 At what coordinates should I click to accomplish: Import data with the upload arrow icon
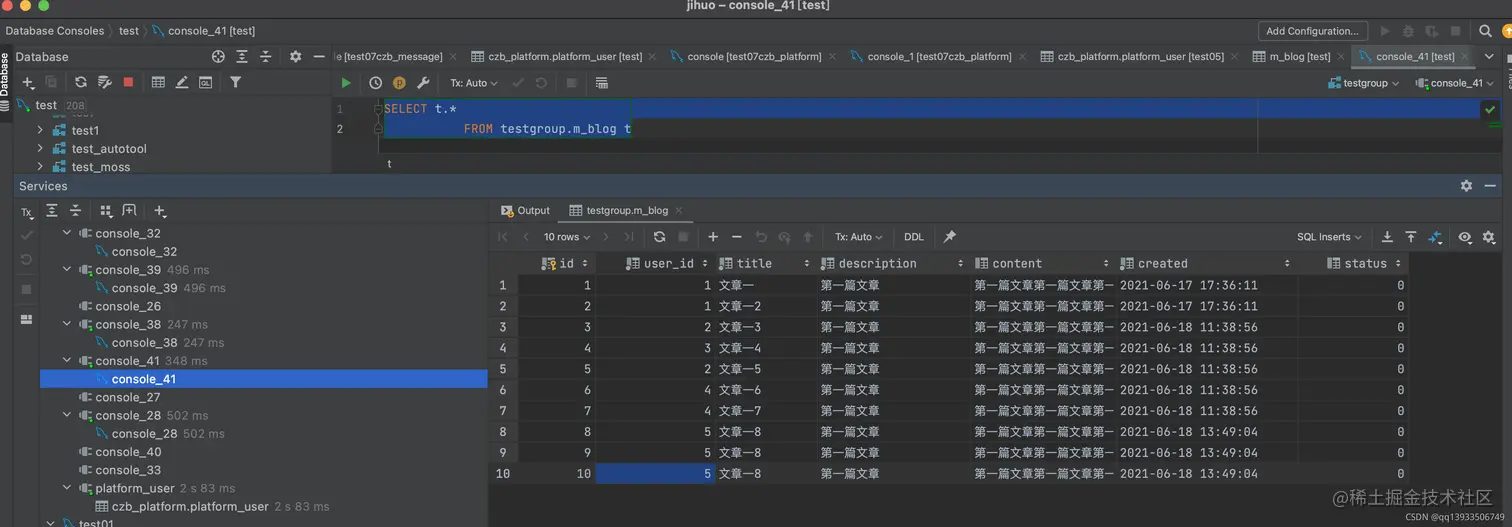pos(1411,237)
